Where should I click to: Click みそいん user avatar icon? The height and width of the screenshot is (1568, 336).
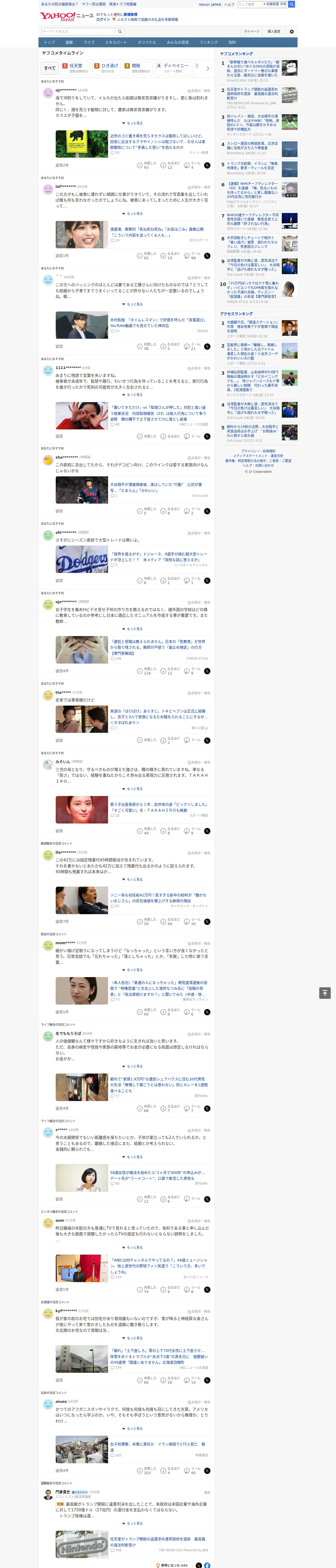coord(48,764)
